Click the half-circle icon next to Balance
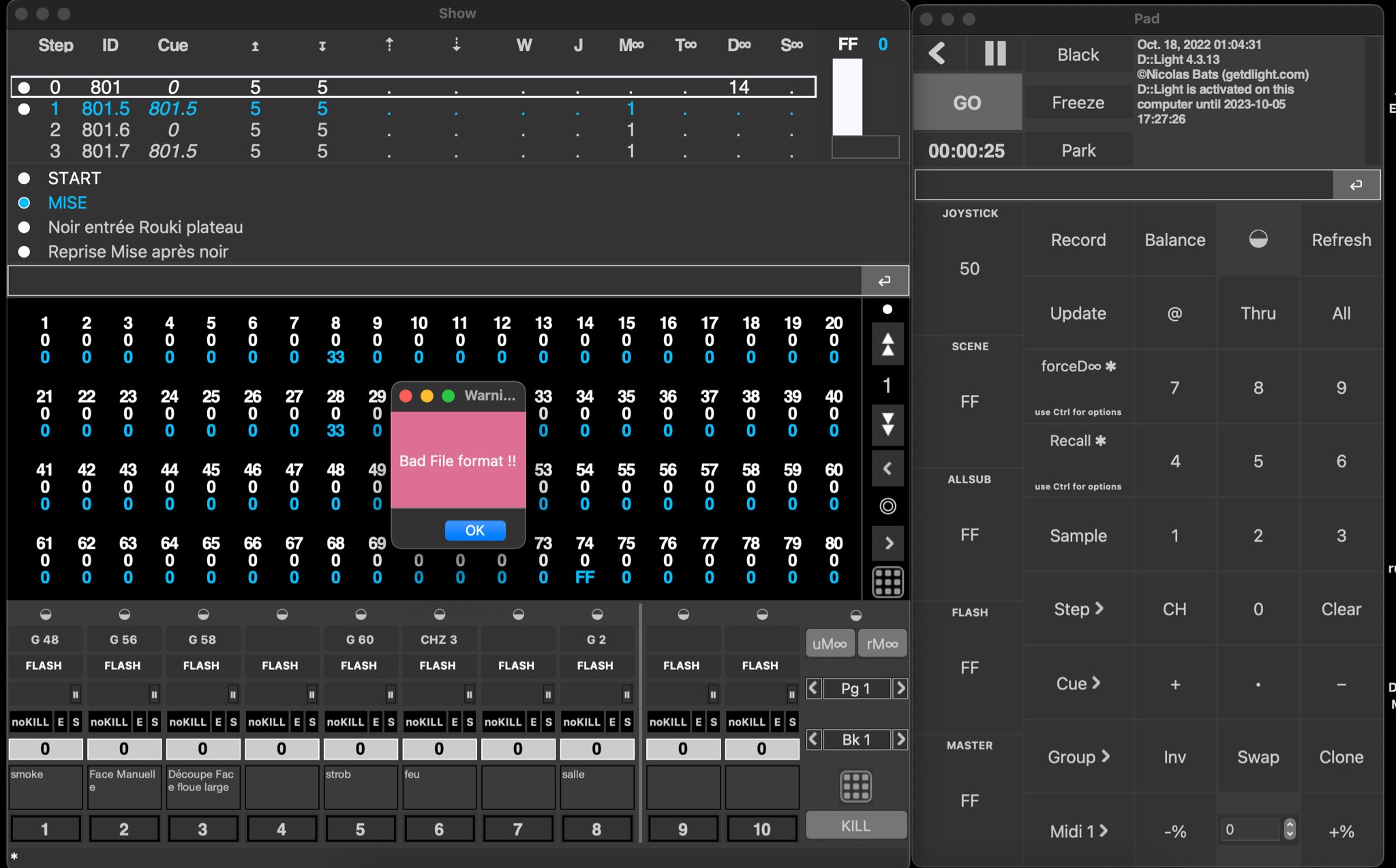 [x=1258, y=239]
